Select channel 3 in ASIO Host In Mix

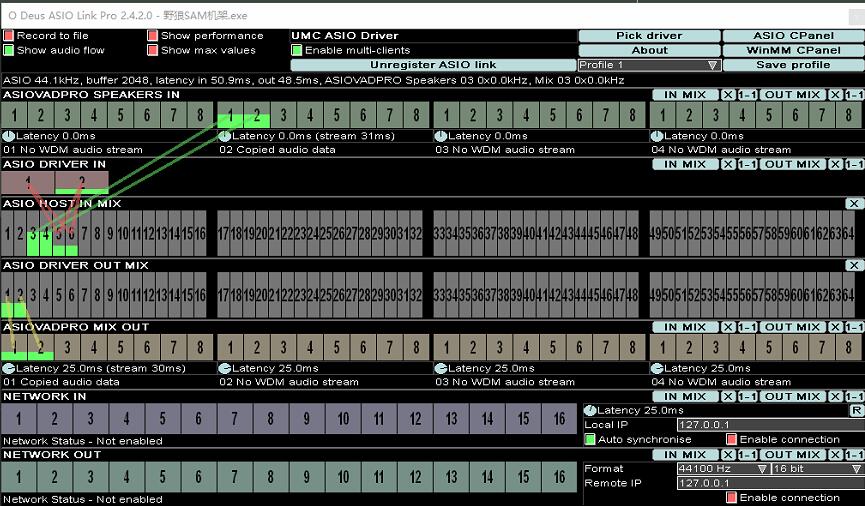pos(33,234)
